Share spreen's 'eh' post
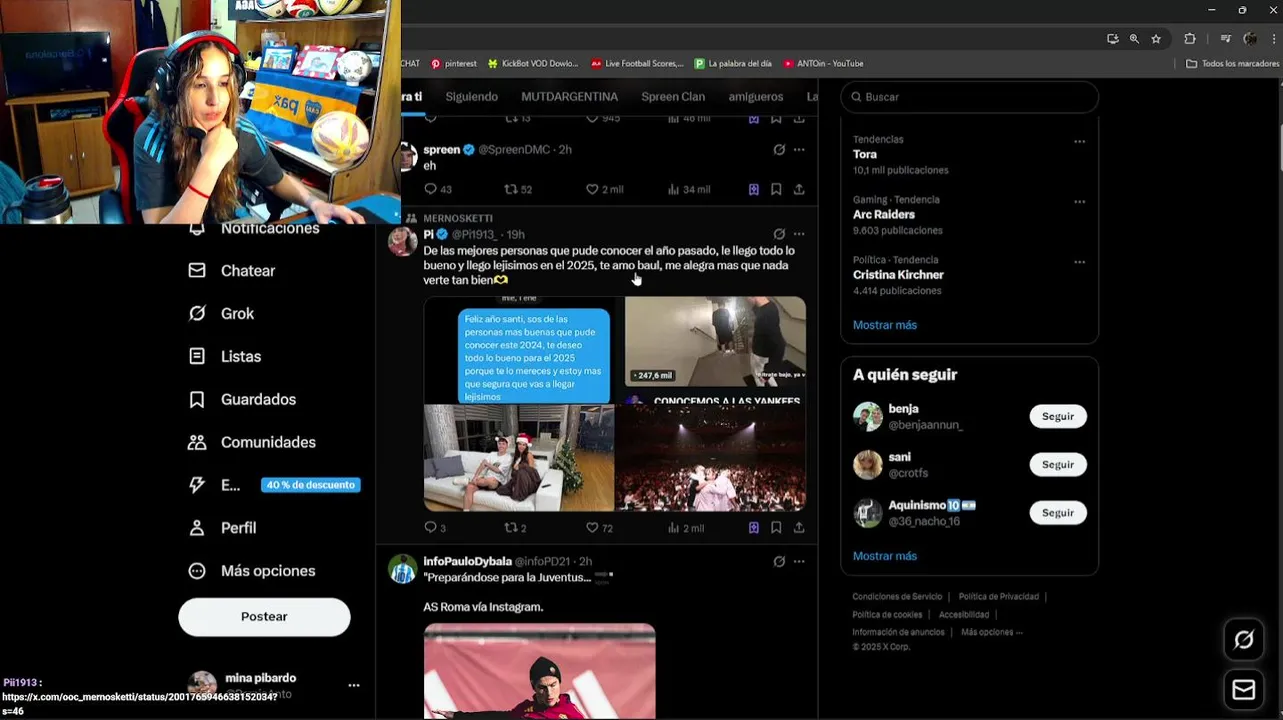1283x720 pixels. pos(799,189)
